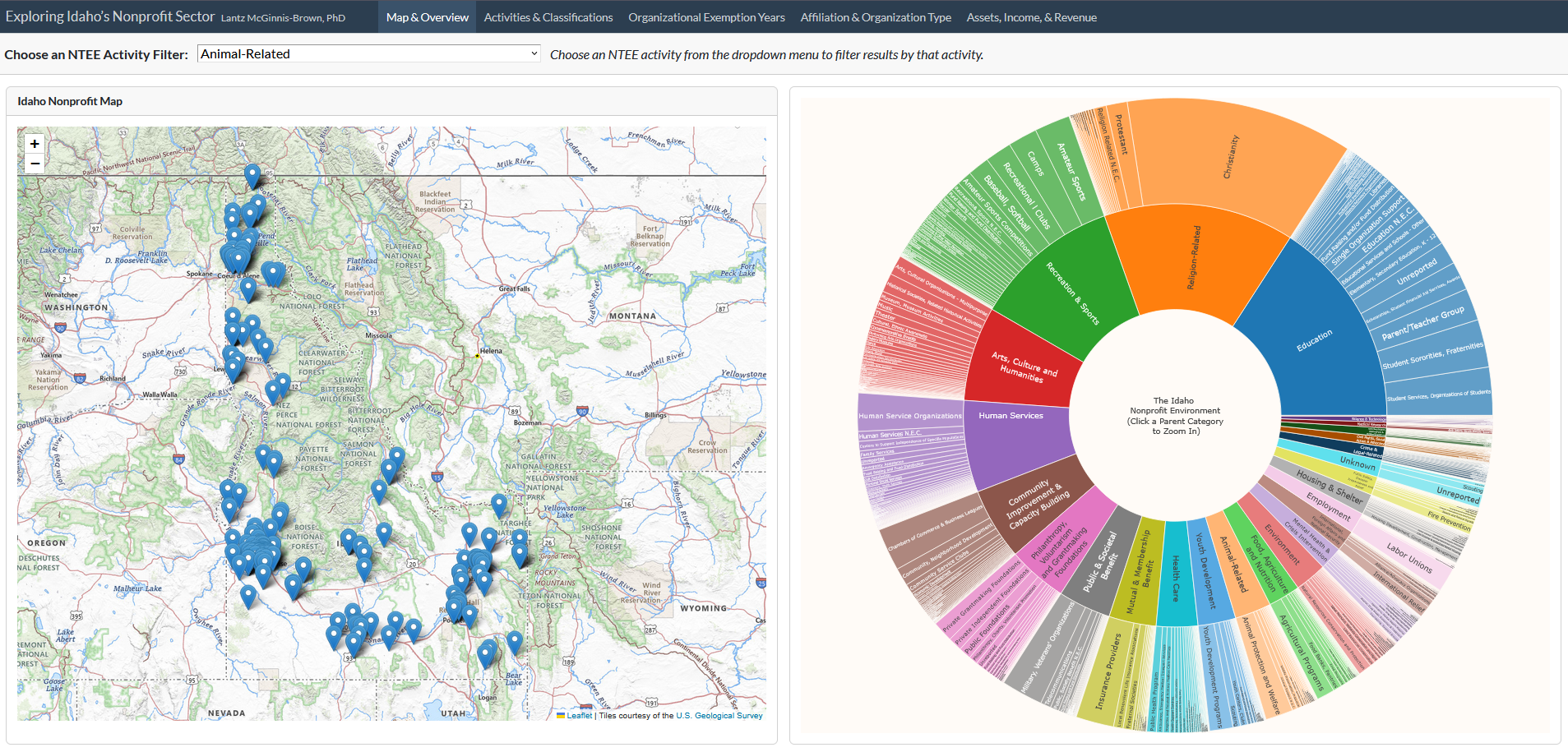The height and width of the screenshot is (752, 1568).
Task: Open Assets, Income, & Revenue tab
Action: click(x=1031, y=17)
